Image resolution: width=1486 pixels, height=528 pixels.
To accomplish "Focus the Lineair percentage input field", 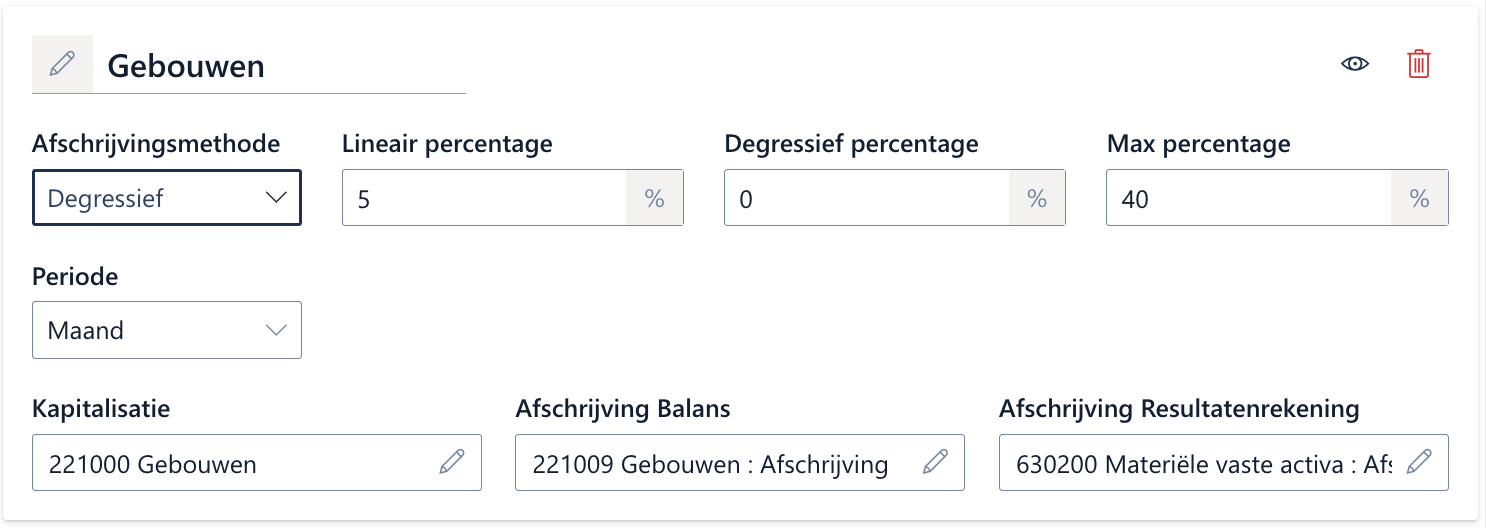I will click(485, 198).
